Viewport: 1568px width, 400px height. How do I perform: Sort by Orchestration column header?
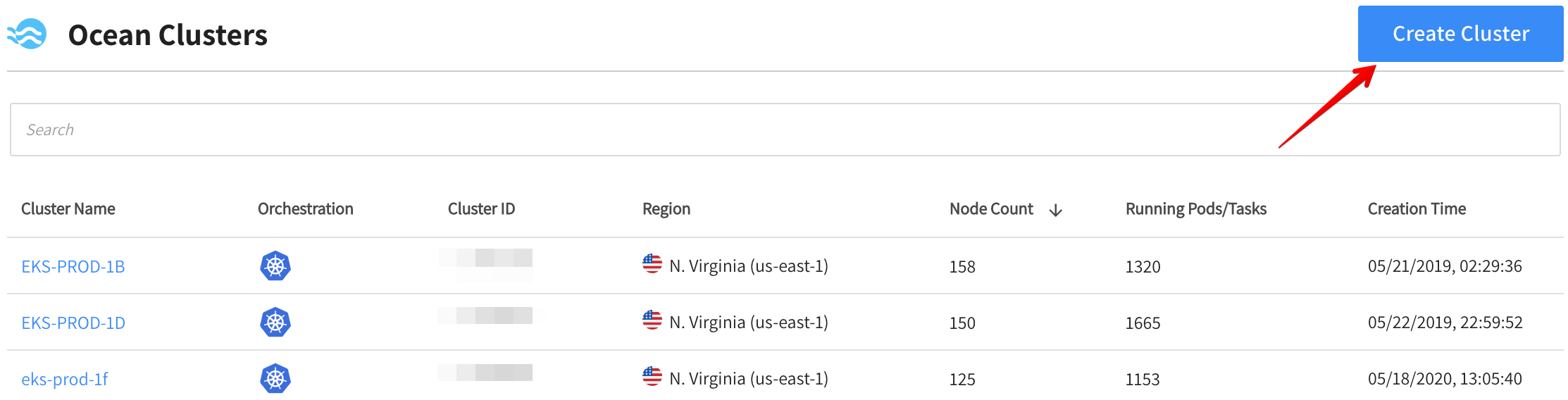coord(306,209)
